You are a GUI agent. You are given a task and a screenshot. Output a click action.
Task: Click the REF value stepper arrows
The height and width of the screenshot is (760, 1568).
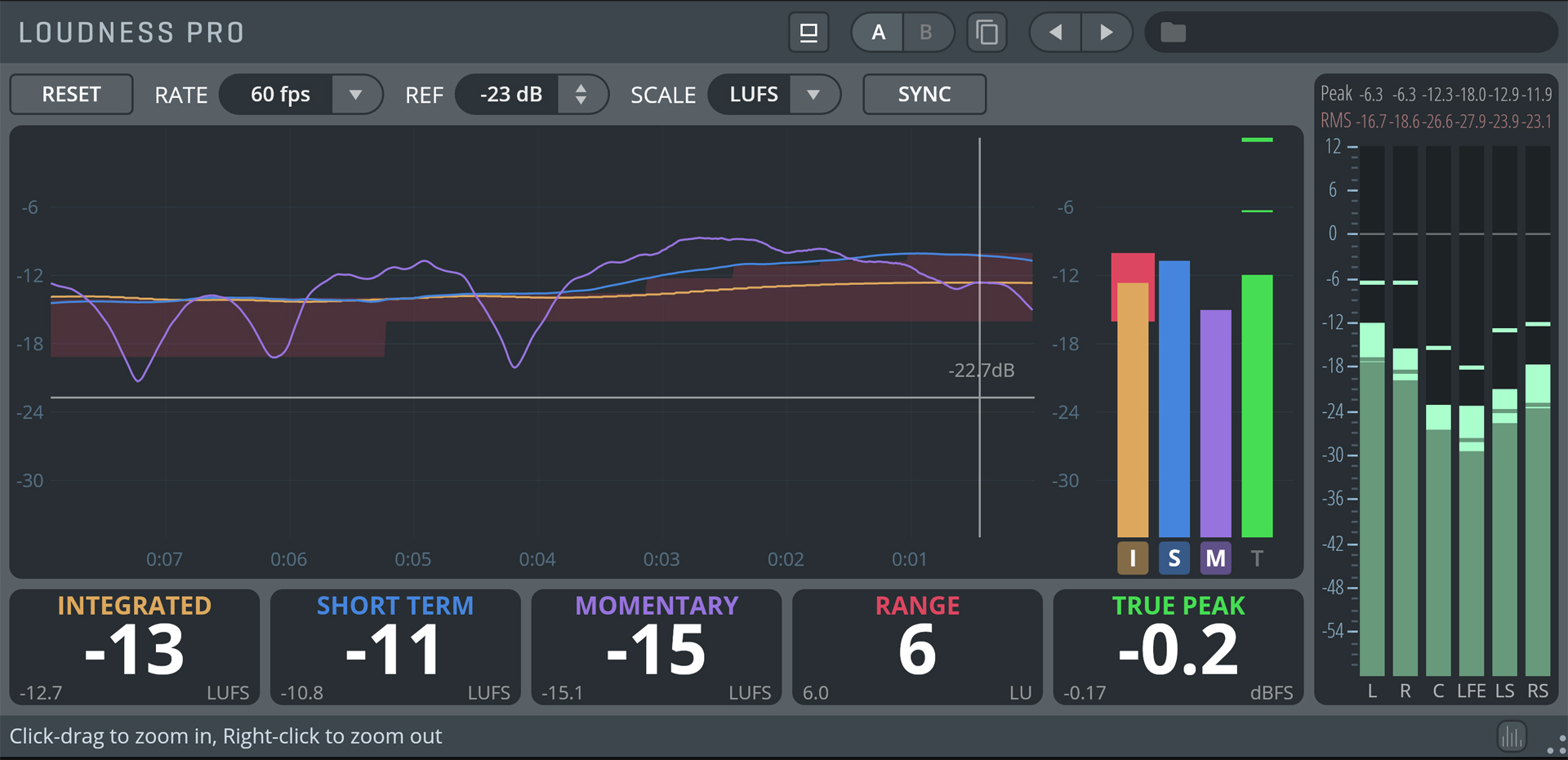click(581, 95)
